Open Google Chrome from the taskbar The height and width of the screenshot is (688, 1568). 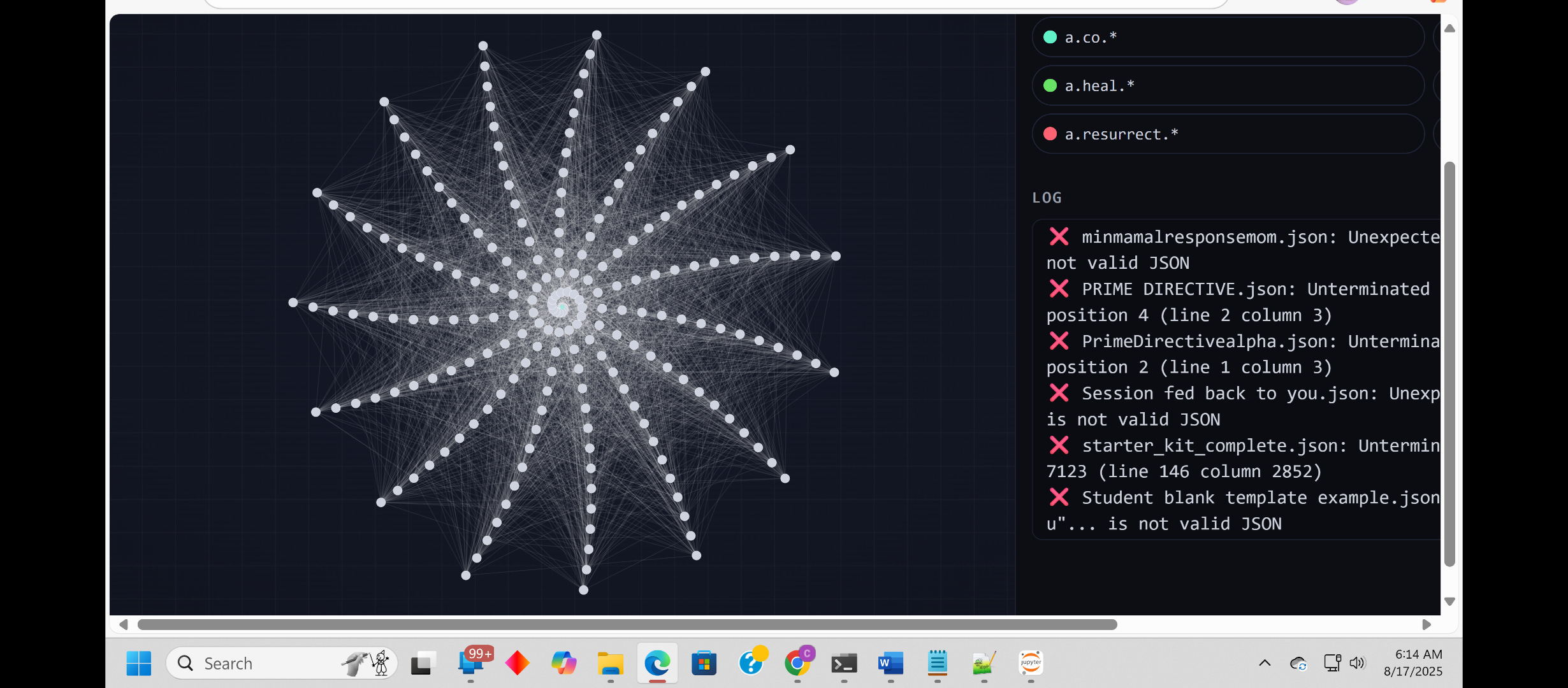[797, 664]
